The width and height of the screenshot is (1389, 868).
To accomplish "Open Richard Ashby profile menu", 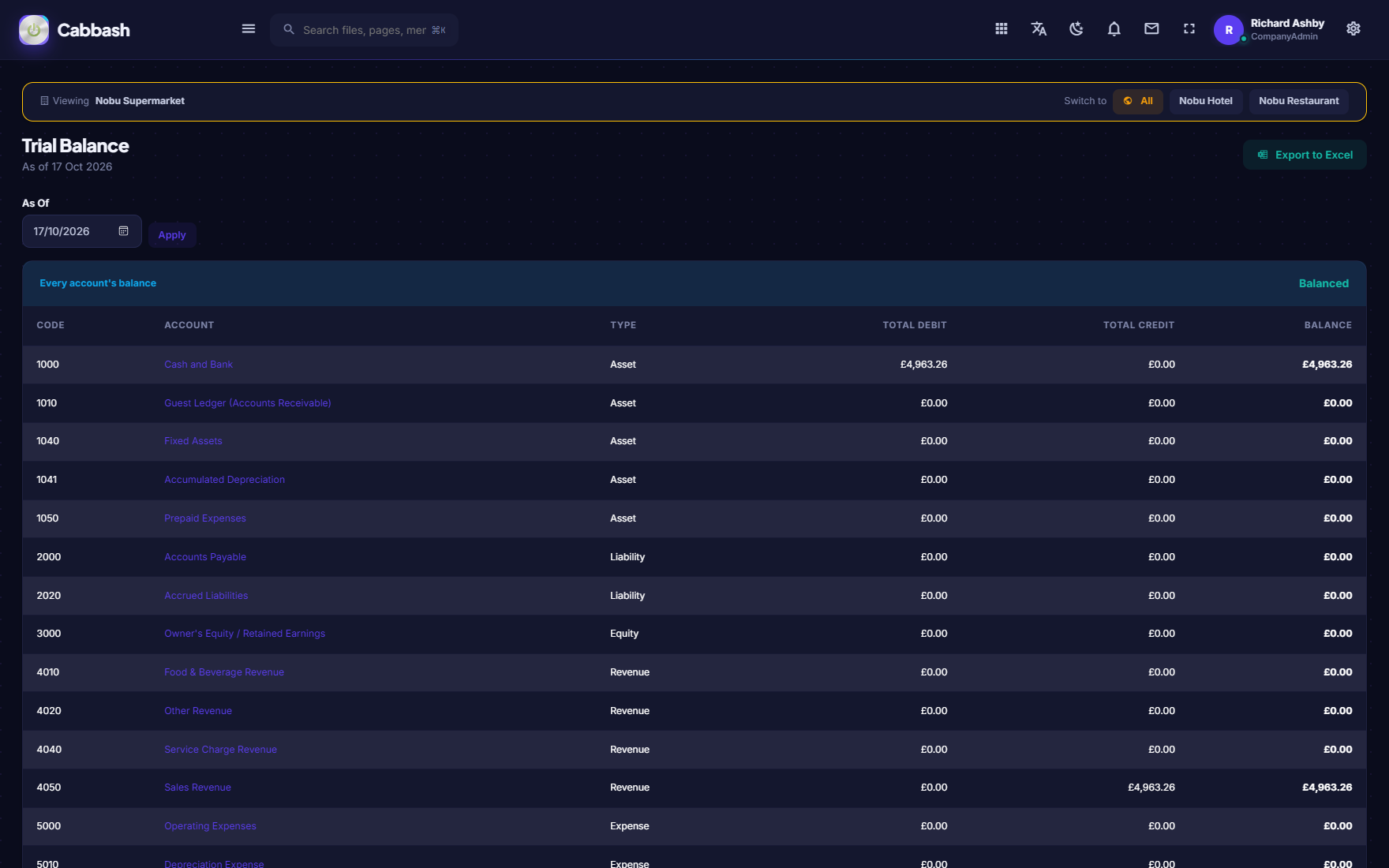I will point(1269,30).
